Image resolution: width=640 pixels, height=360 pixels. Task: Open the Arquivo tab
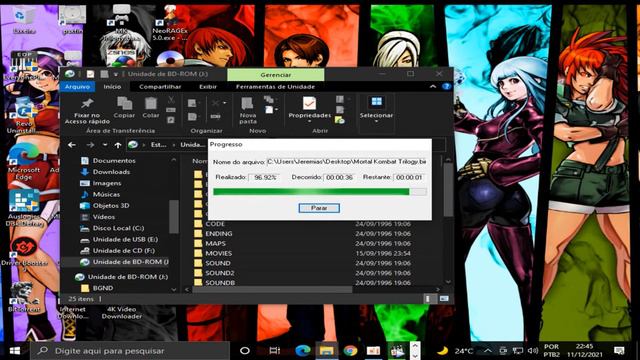pos(77,87)
